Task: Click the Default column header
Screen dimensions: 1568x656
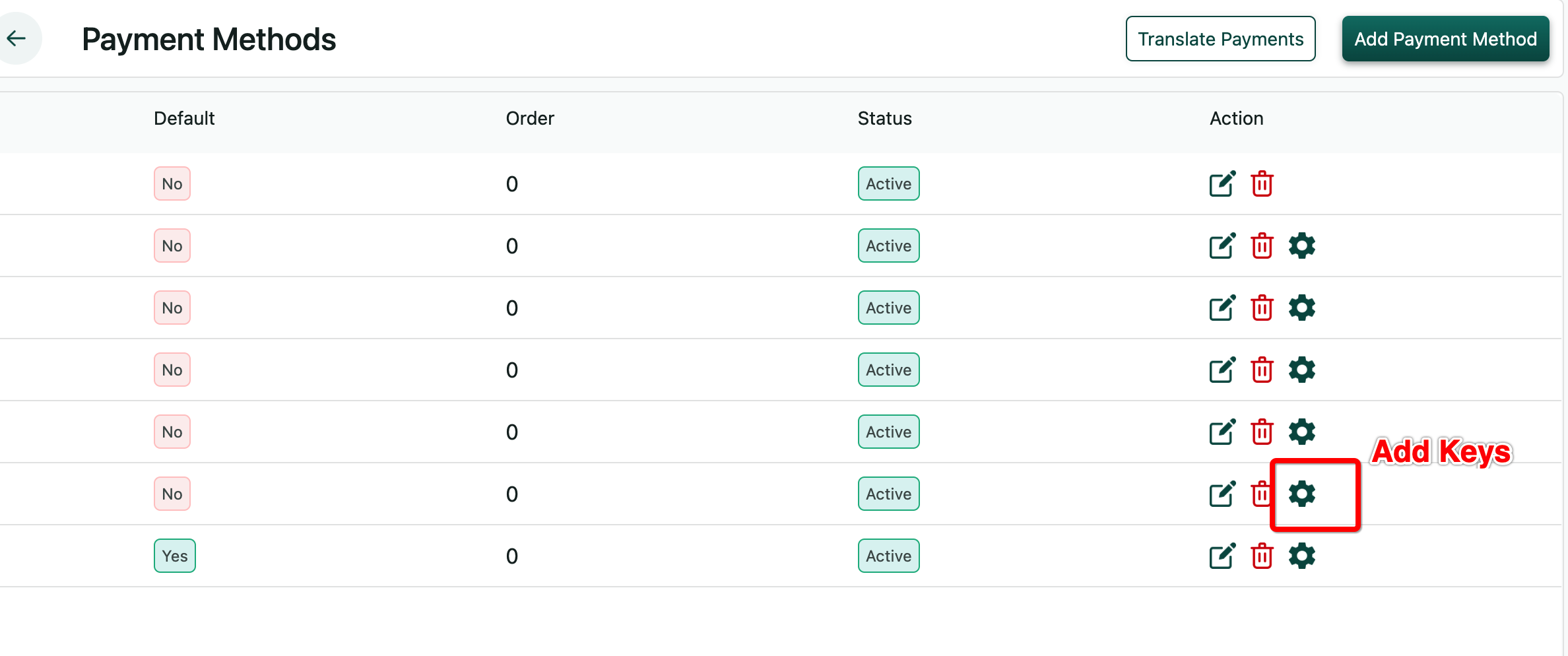Action: coord(184,119)
